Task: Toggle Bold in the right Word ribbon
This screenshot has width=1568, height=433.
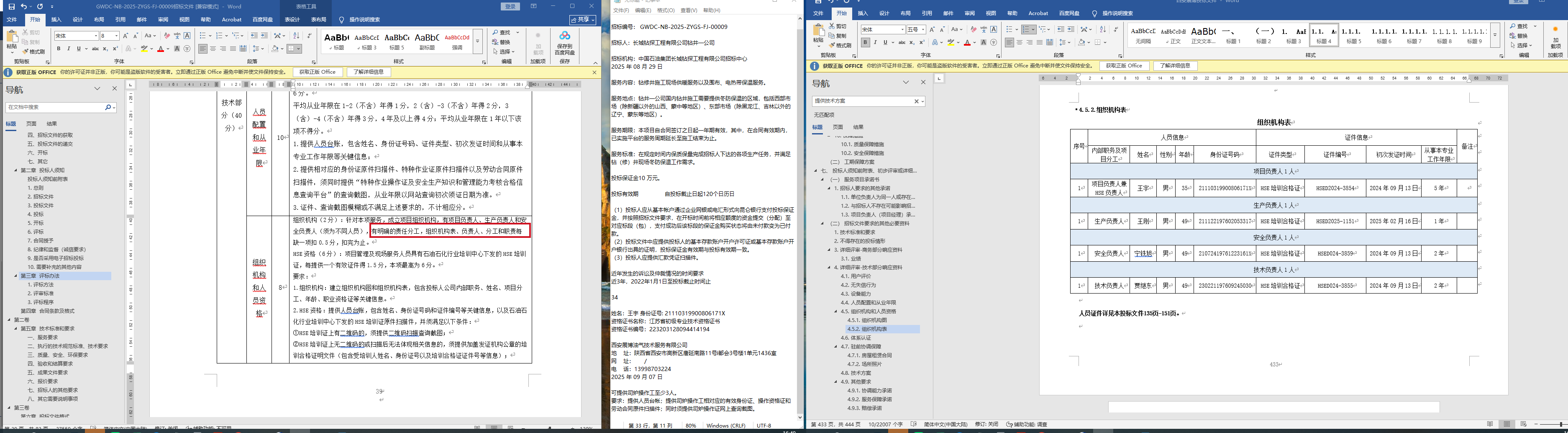Action: click(x=865, y=43)
